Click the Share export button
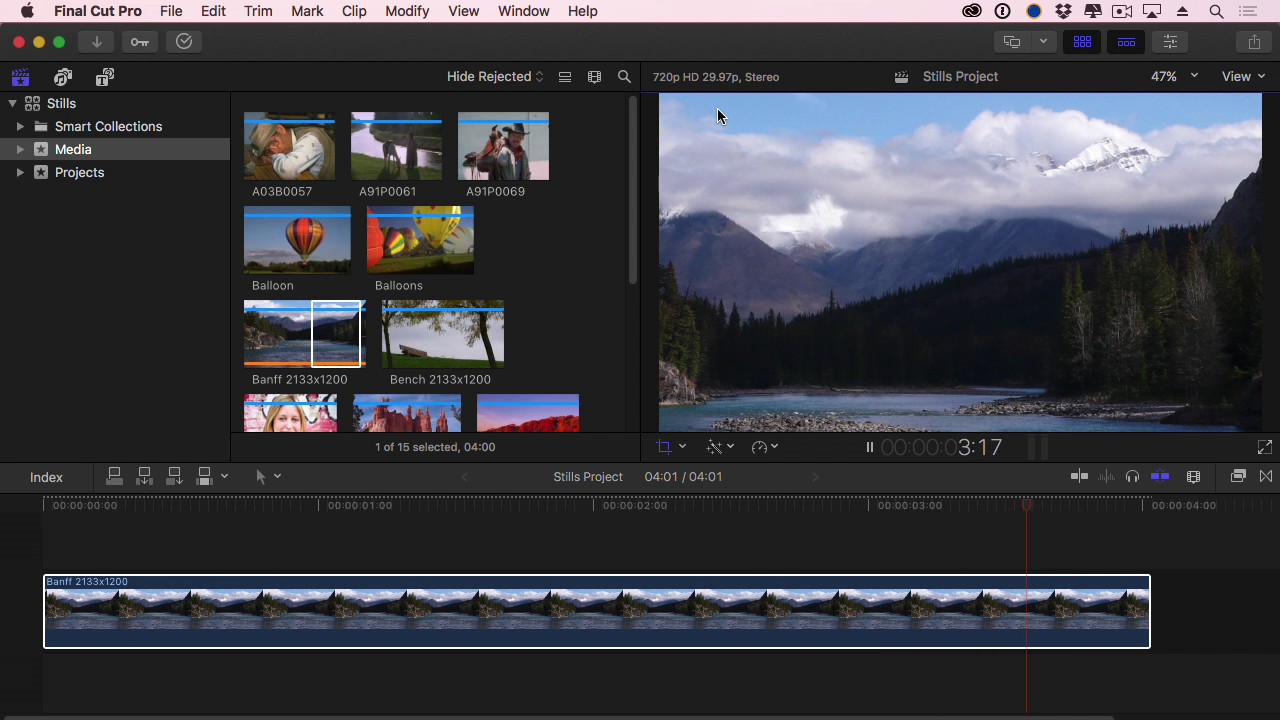 (1254, 42)
